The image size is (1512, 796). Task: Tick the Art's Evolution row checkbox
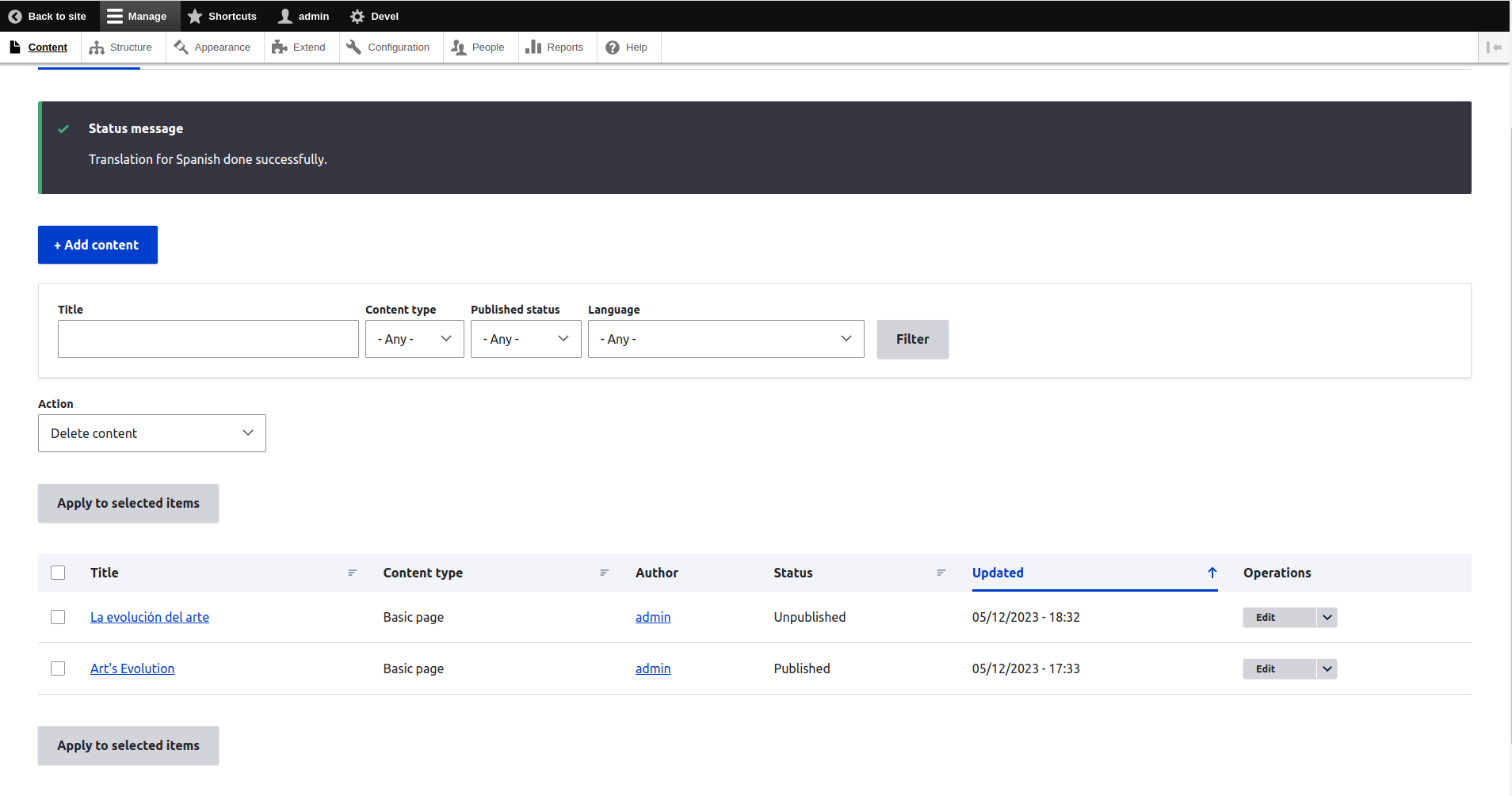click(58, 668)
